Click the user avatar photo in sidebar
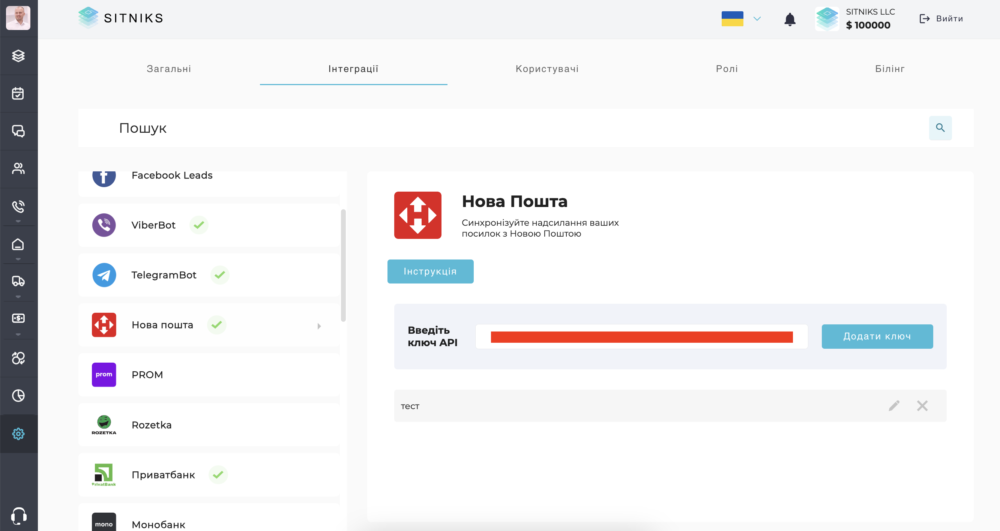Viewport: 1000px width, 531px height. (18, 18)
